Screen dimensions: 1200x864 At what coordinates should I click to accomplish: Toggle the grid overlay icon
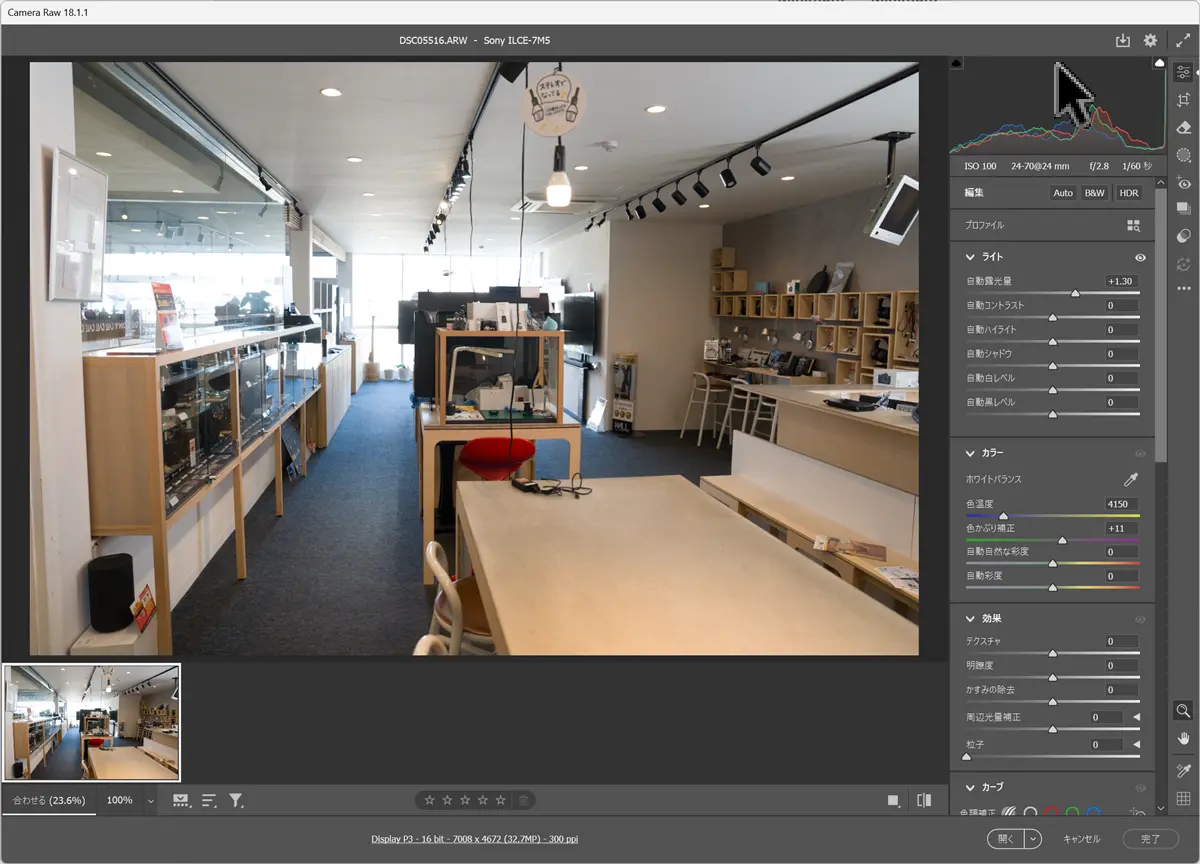(1184, 798)
